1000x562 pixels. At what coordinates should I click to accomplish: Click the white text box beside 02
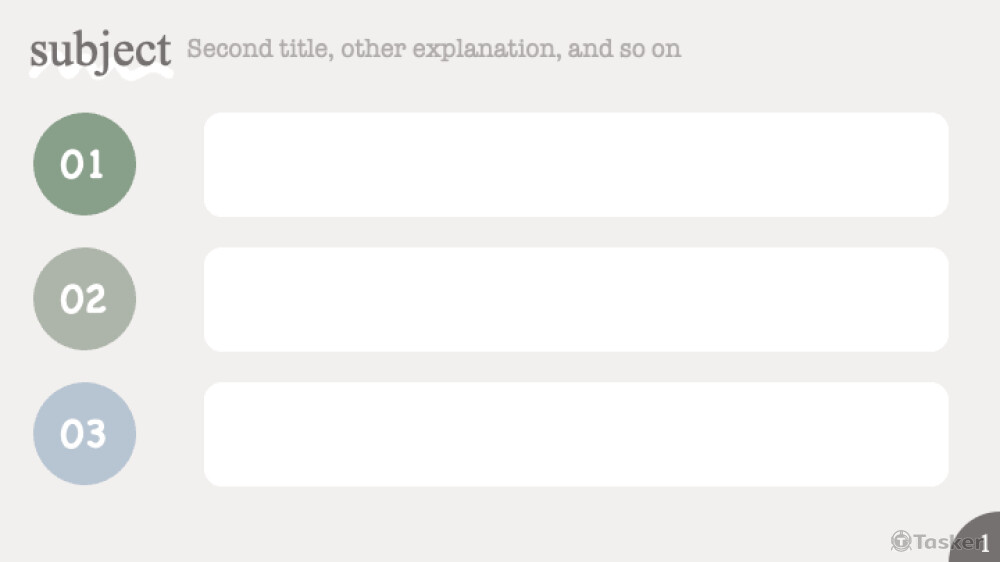[576, 299]
